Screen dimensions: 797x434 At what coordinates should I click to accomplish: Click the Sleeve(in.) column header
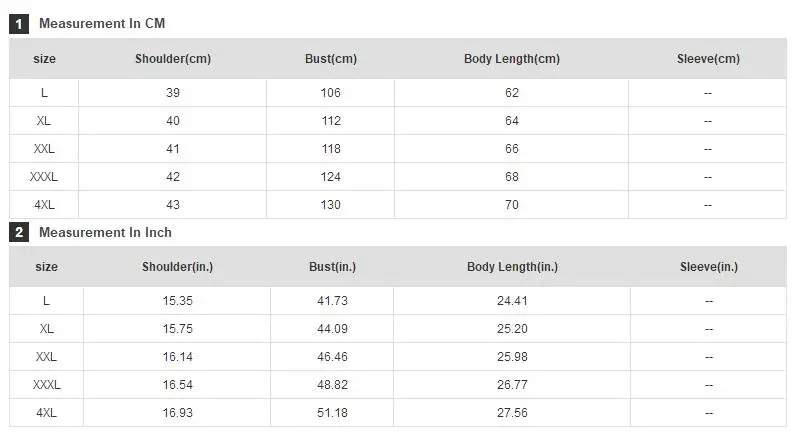(x=709, y=267)
